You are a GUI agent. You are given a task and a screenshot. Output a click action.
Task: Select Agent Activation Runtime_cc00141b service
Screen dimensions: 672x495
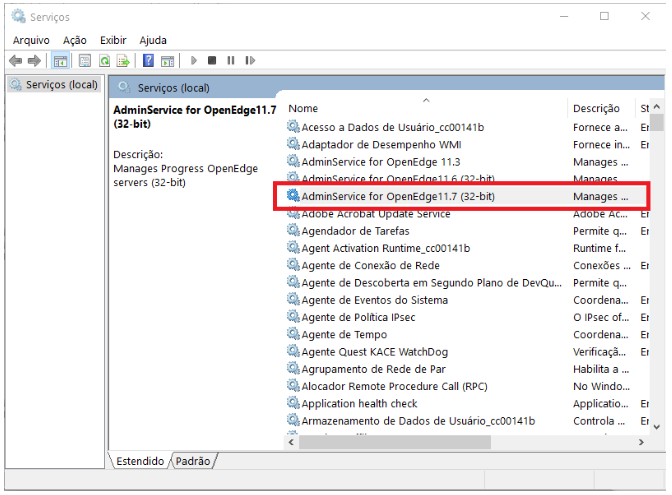(x=467, y=248)
